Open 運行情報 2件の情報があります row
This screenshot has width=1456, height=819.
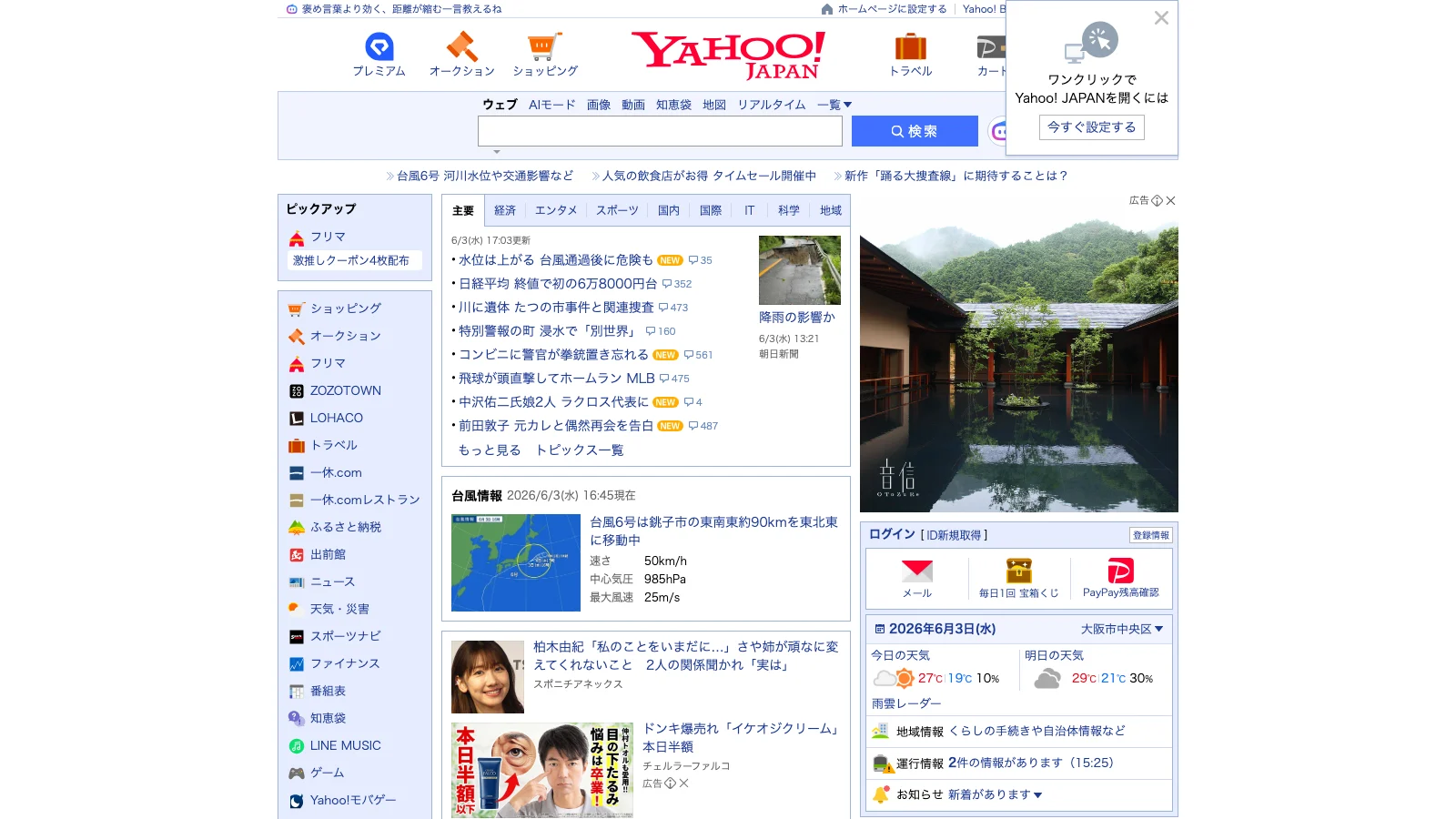pyautogui.click(x=1018, y=763)
